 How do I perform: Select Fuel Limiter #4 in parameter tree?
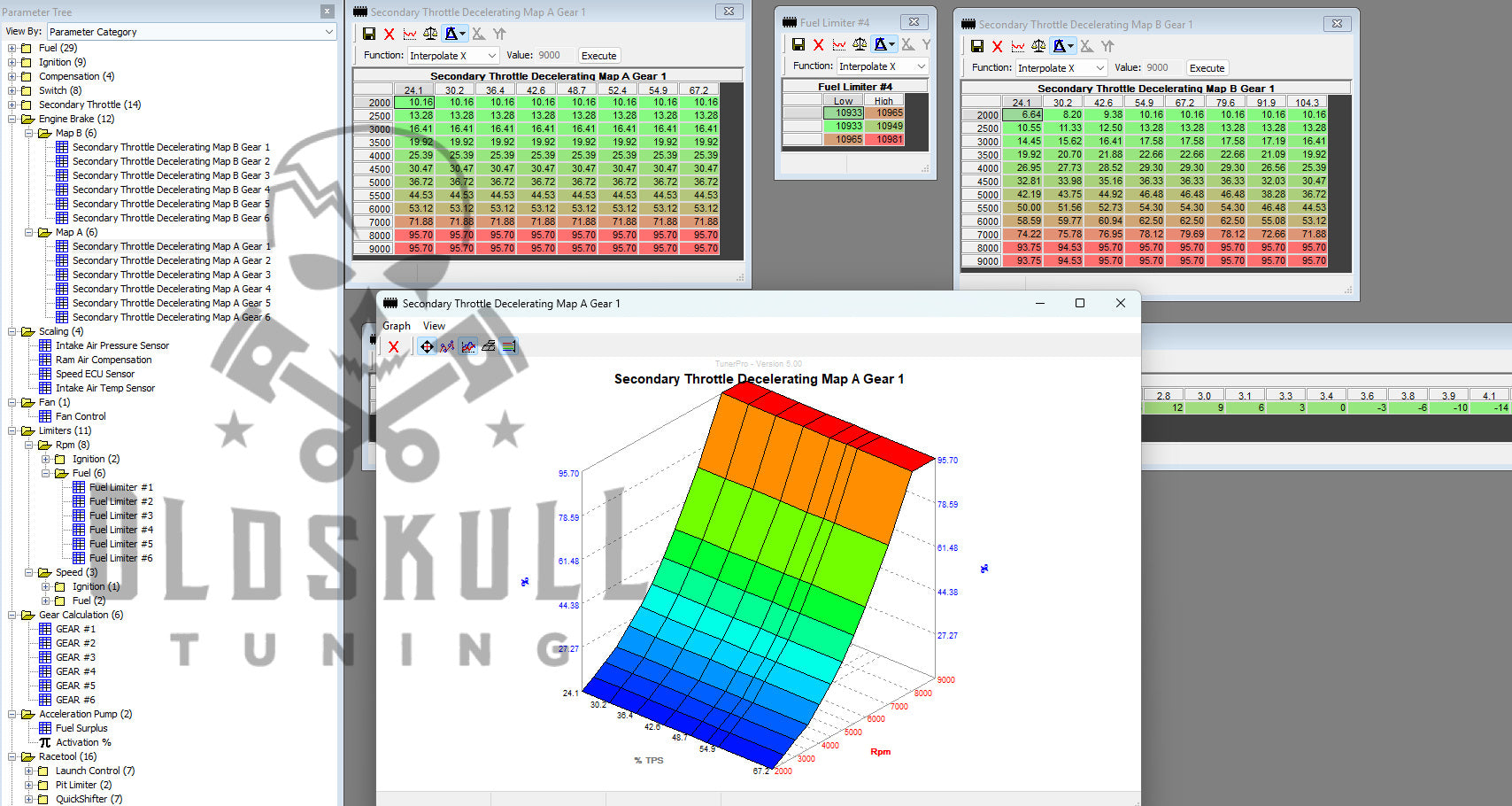[x=121, y=530]
